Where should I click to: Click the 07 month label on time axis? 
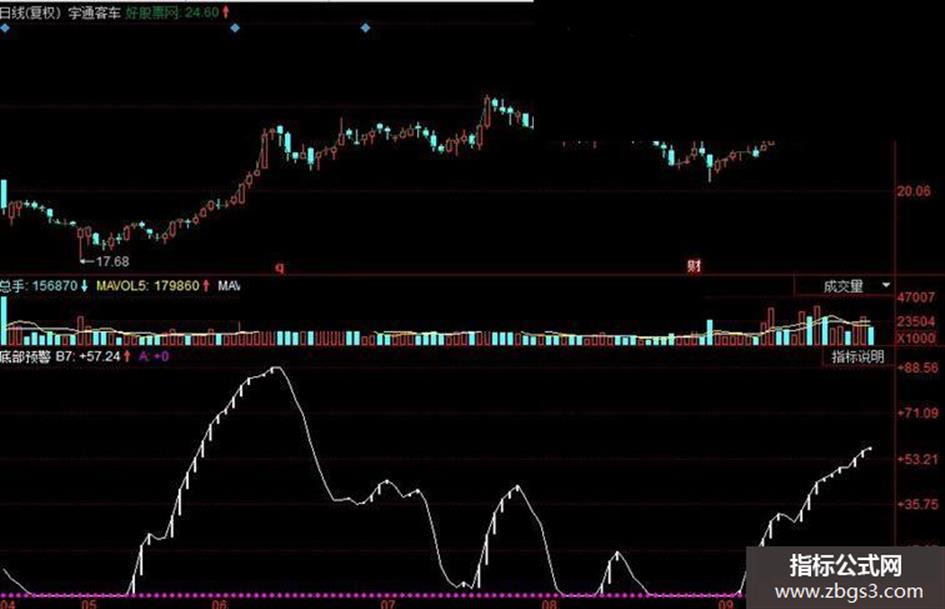point(387,604)
